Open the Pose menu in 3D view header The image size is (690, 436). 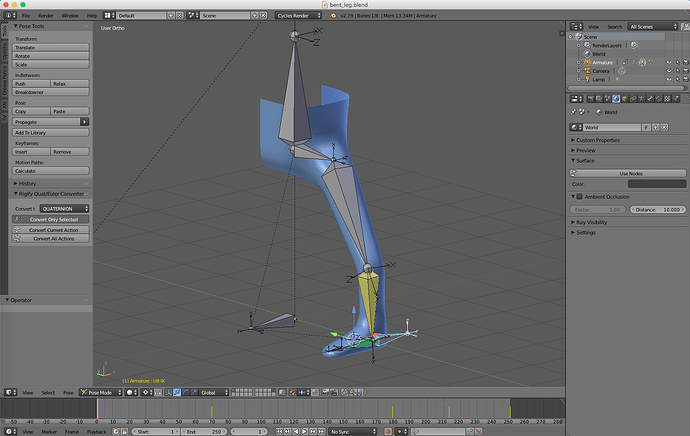pyautogui.click(x=68, y=392)
